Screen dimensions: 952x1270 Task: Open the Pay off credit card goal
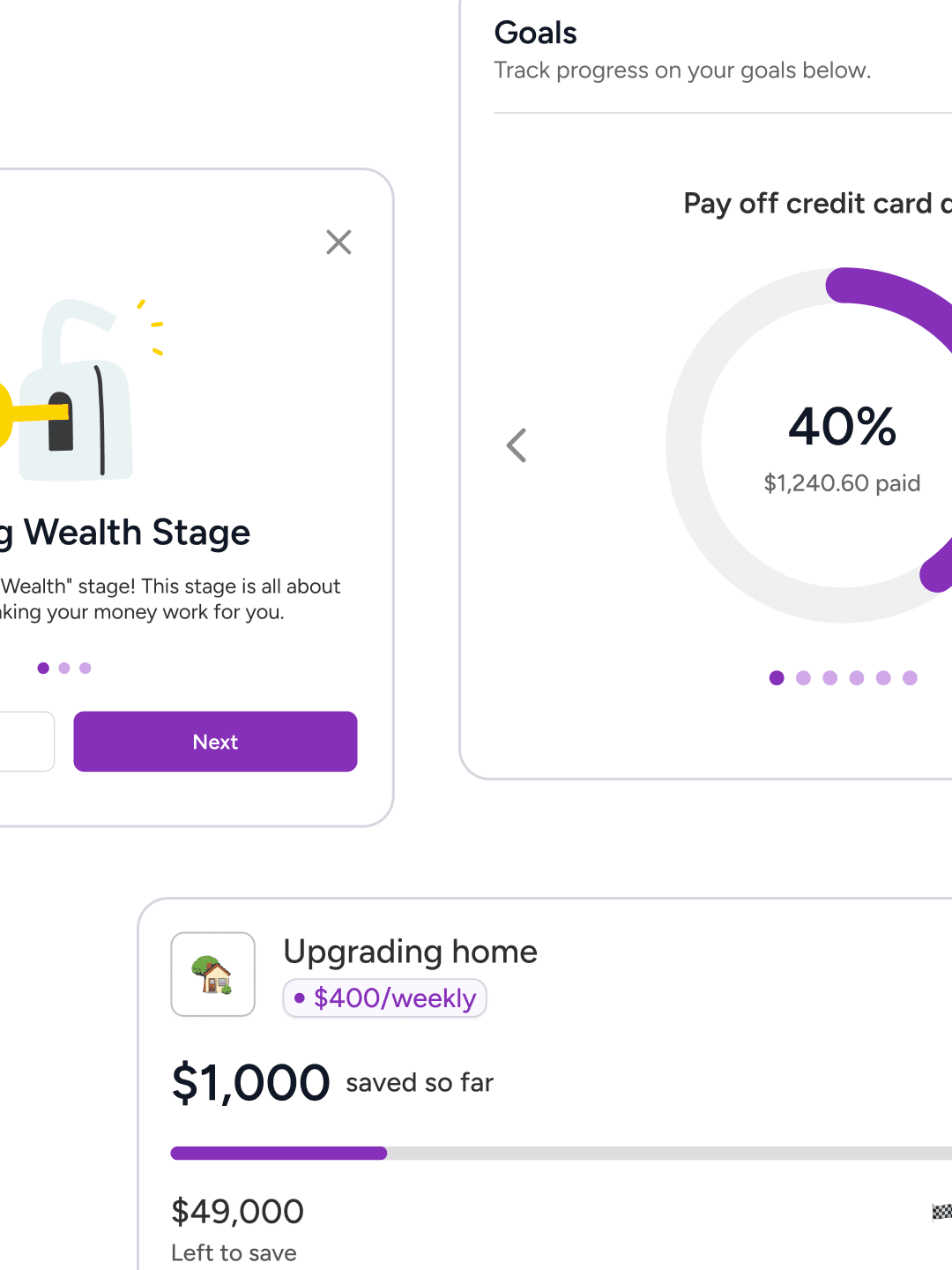(815, 204)
